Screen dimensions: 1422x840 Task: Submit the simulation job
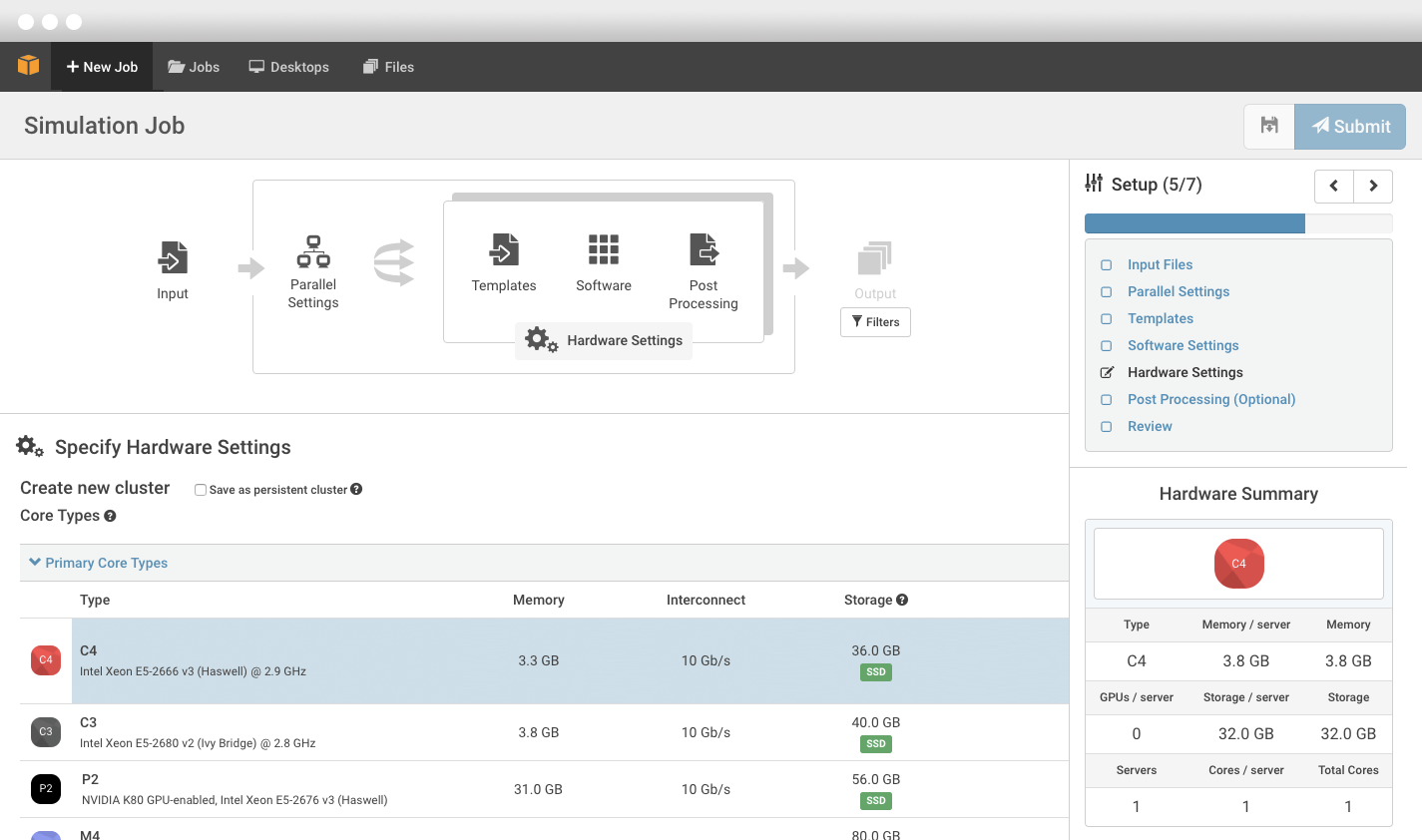(x=1350, y=127)
